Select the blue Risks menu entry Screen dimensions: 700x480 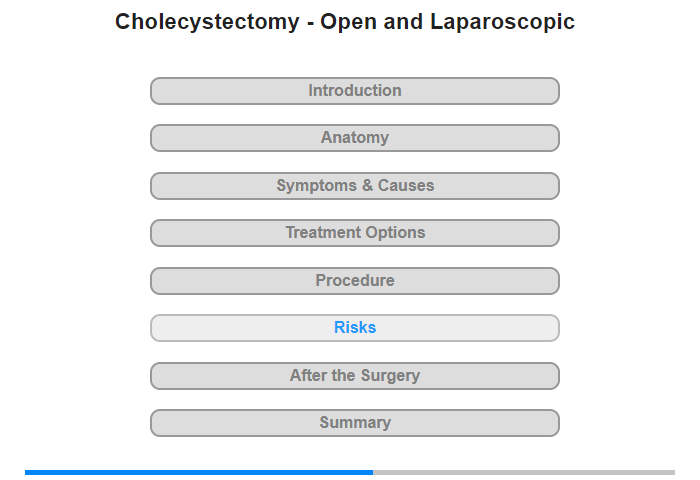click(x=355, y=328)
